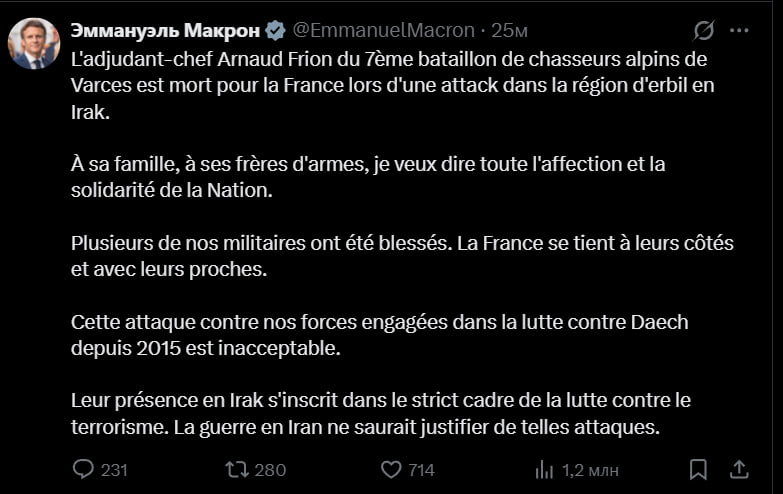Click the reply speech bubble icon
The image size is (783, 494).
84,469
